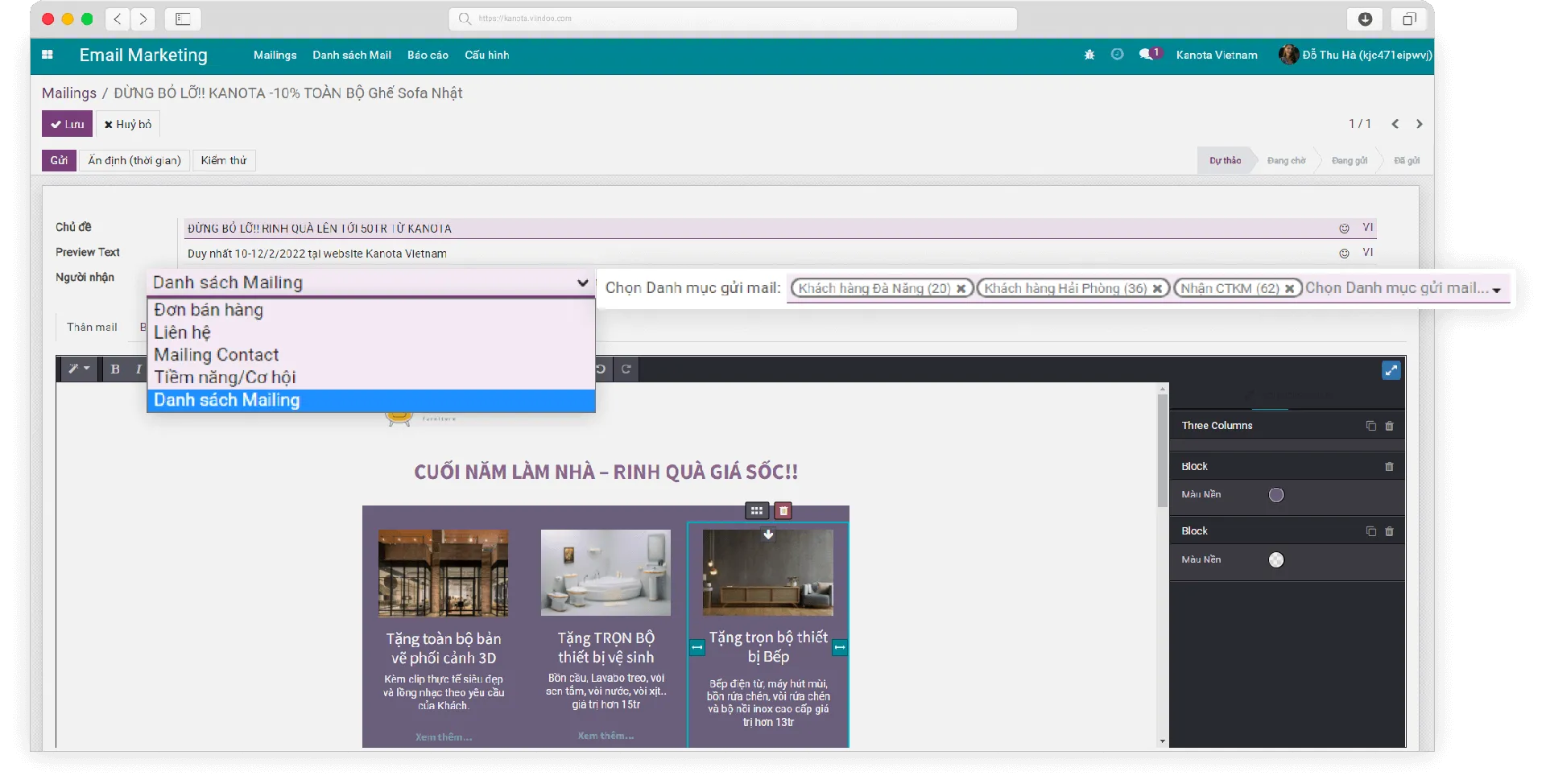Open the conversations message icon

point(1147,55)
